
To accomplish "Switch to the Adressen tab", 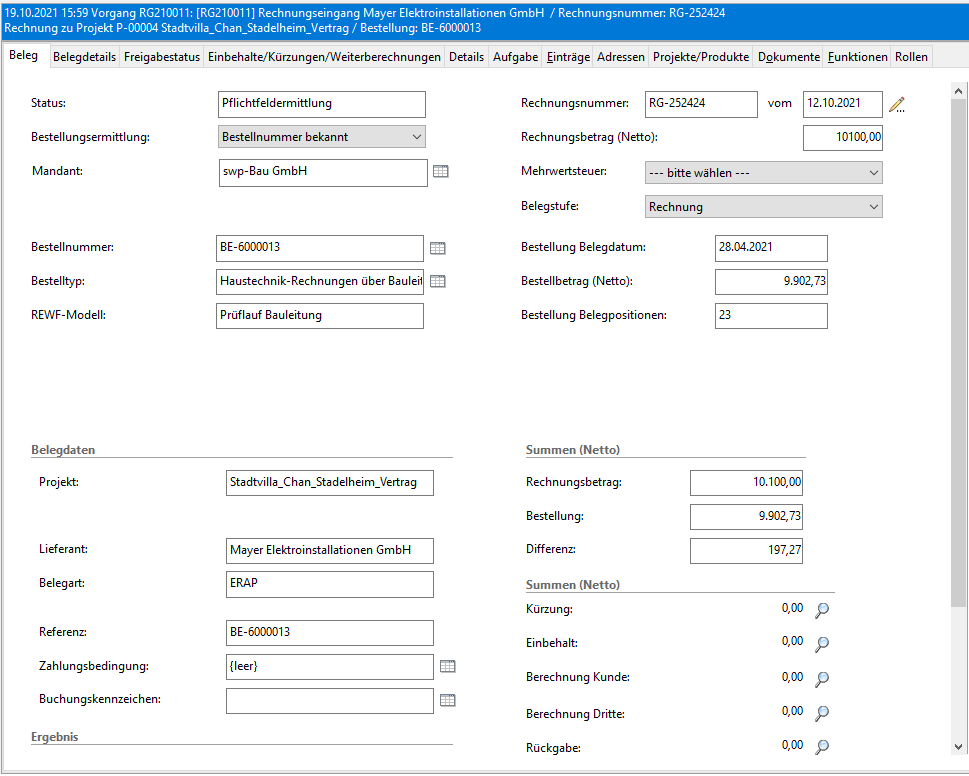I will (621, 57).
